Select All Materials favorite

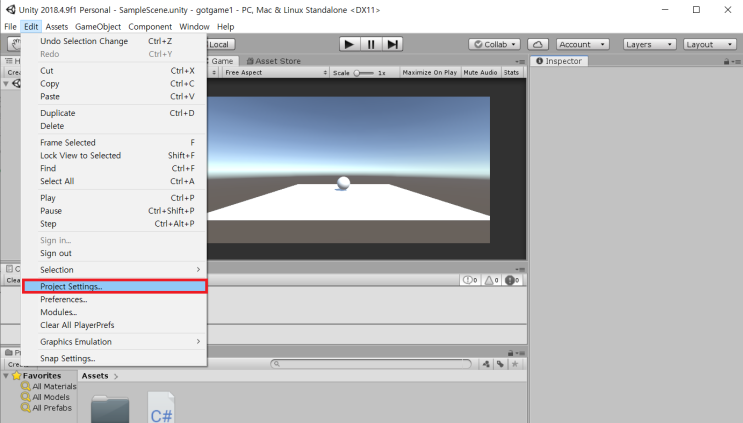click(49, 386)
